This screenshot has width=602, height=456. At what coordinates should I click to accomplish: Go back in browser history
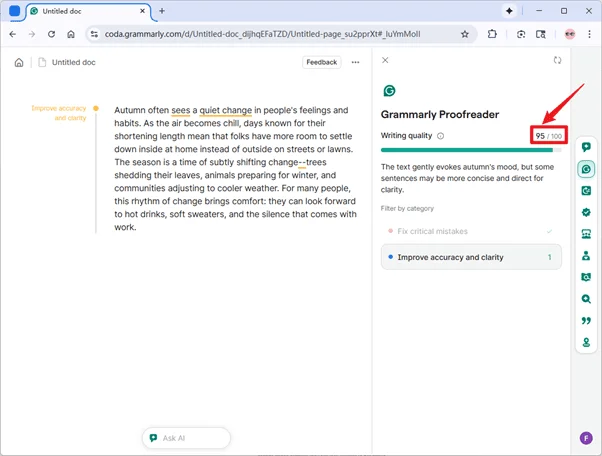13,34
